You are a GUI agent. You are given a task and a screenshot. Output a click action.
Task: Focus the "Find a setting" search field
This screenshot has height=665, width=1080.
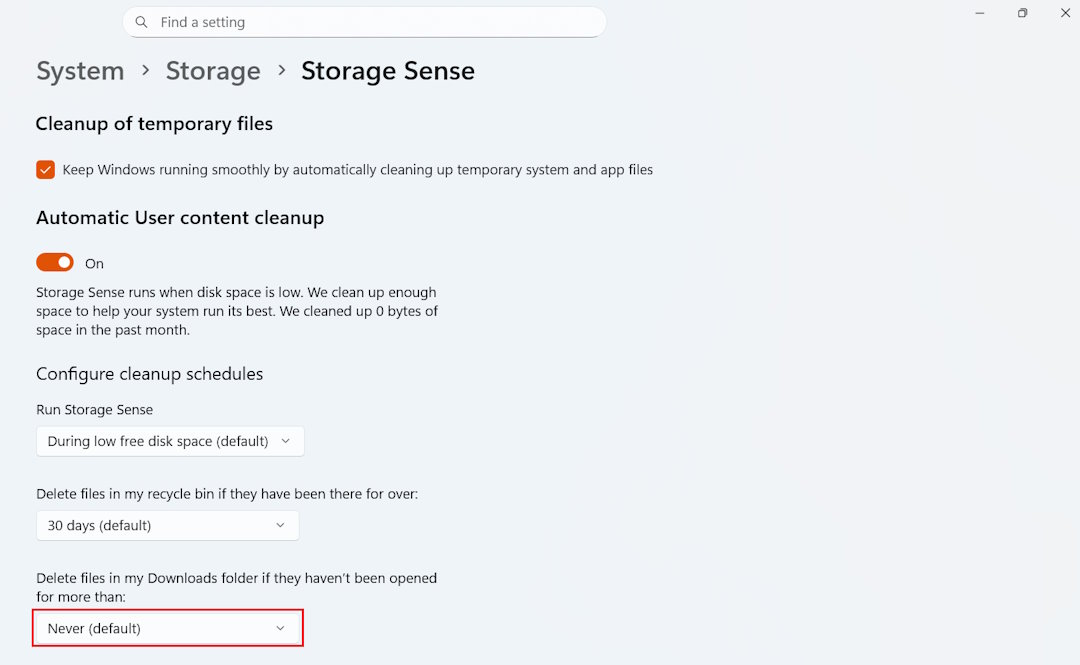370,22
